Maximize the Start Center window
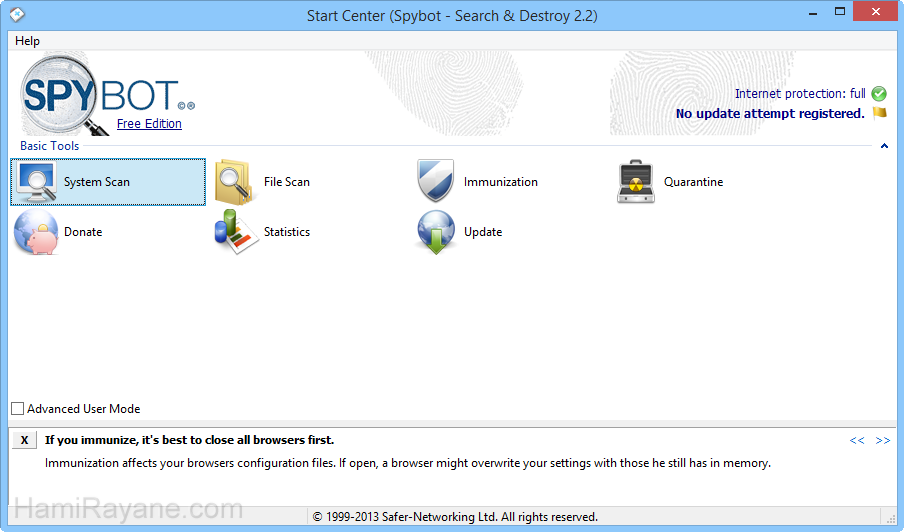 pyautogui.click(x=840, y=12)
